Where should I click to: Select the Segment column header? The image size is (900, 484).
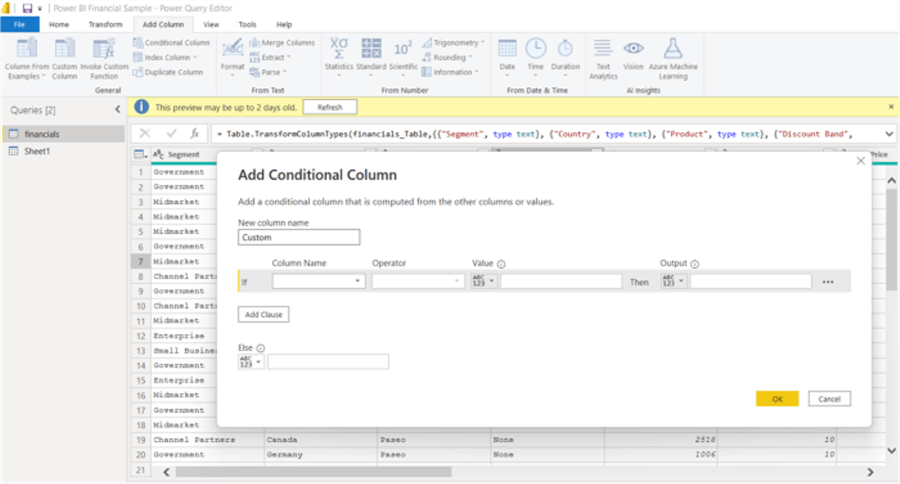click(x=184, y=154)
